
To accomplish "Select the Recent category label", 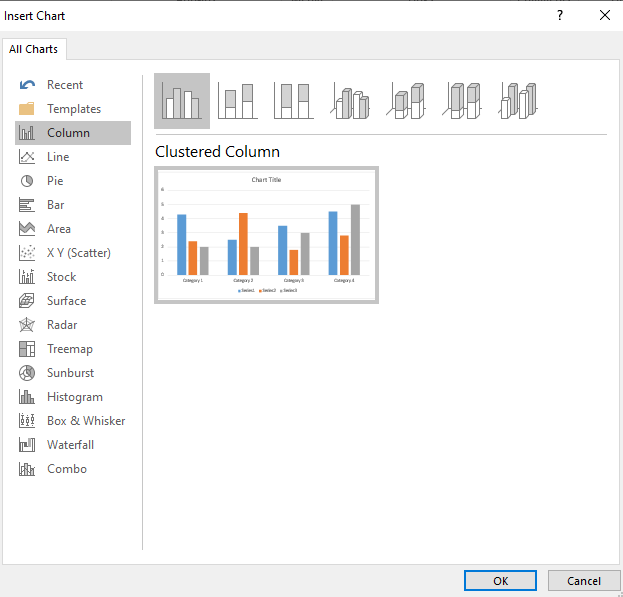I will pos(65,85).
